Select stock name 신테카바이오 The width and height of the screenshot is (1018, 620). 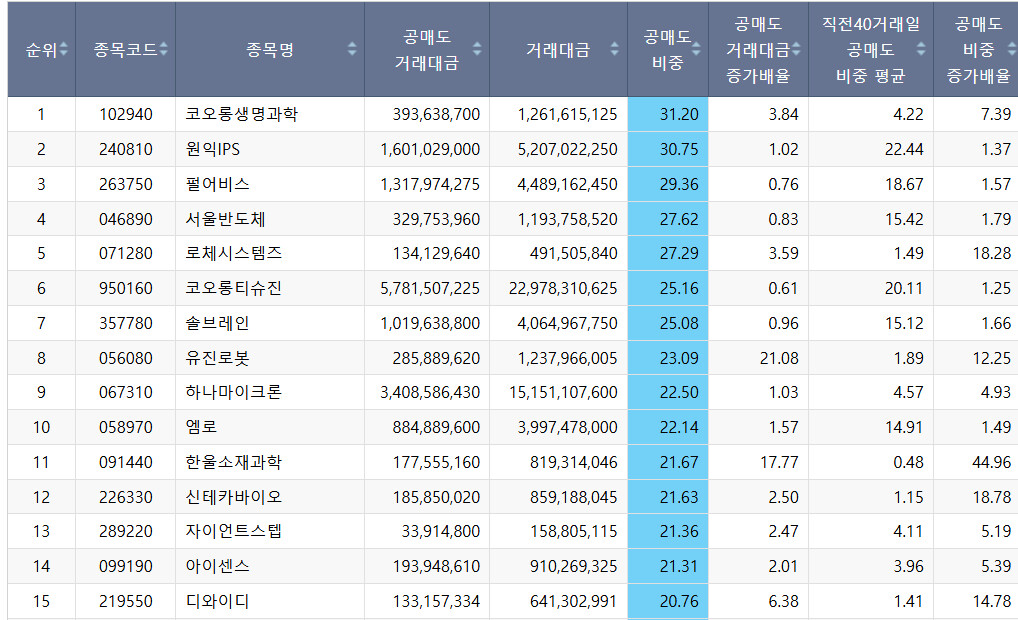click(x=234, y=497)
